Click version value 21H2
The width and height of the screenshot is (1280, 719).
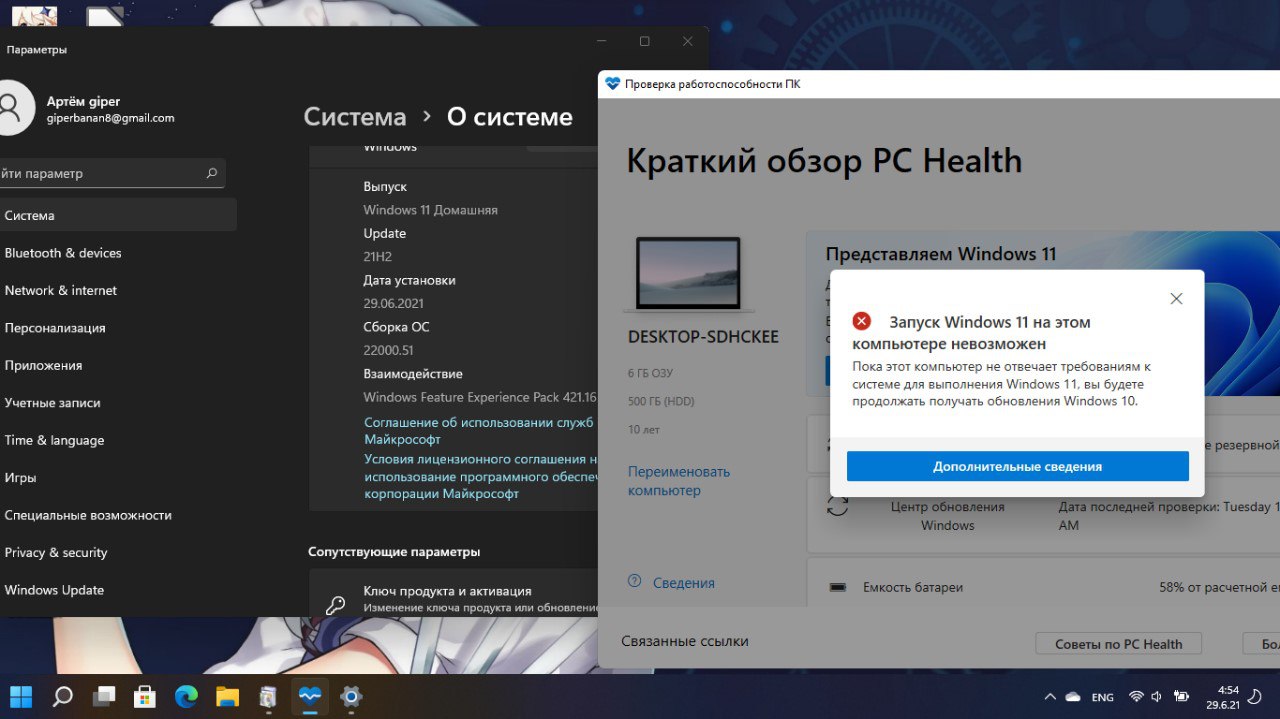tap(377, 257)
